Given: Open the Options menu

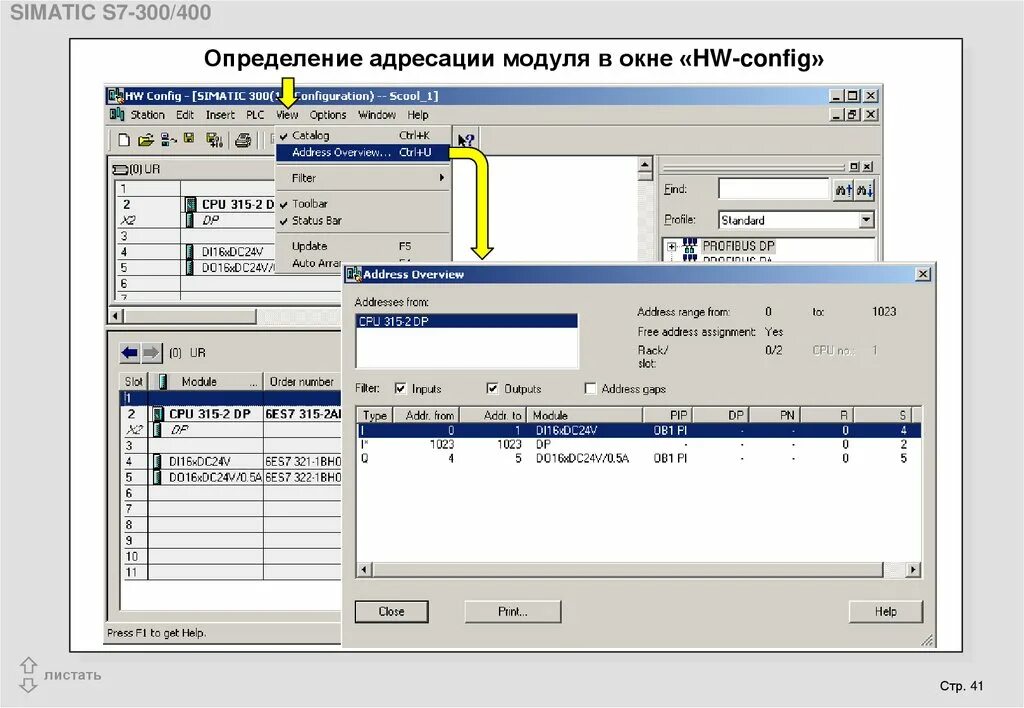Looking at the screenshot, I should click(x=328, y=115).
